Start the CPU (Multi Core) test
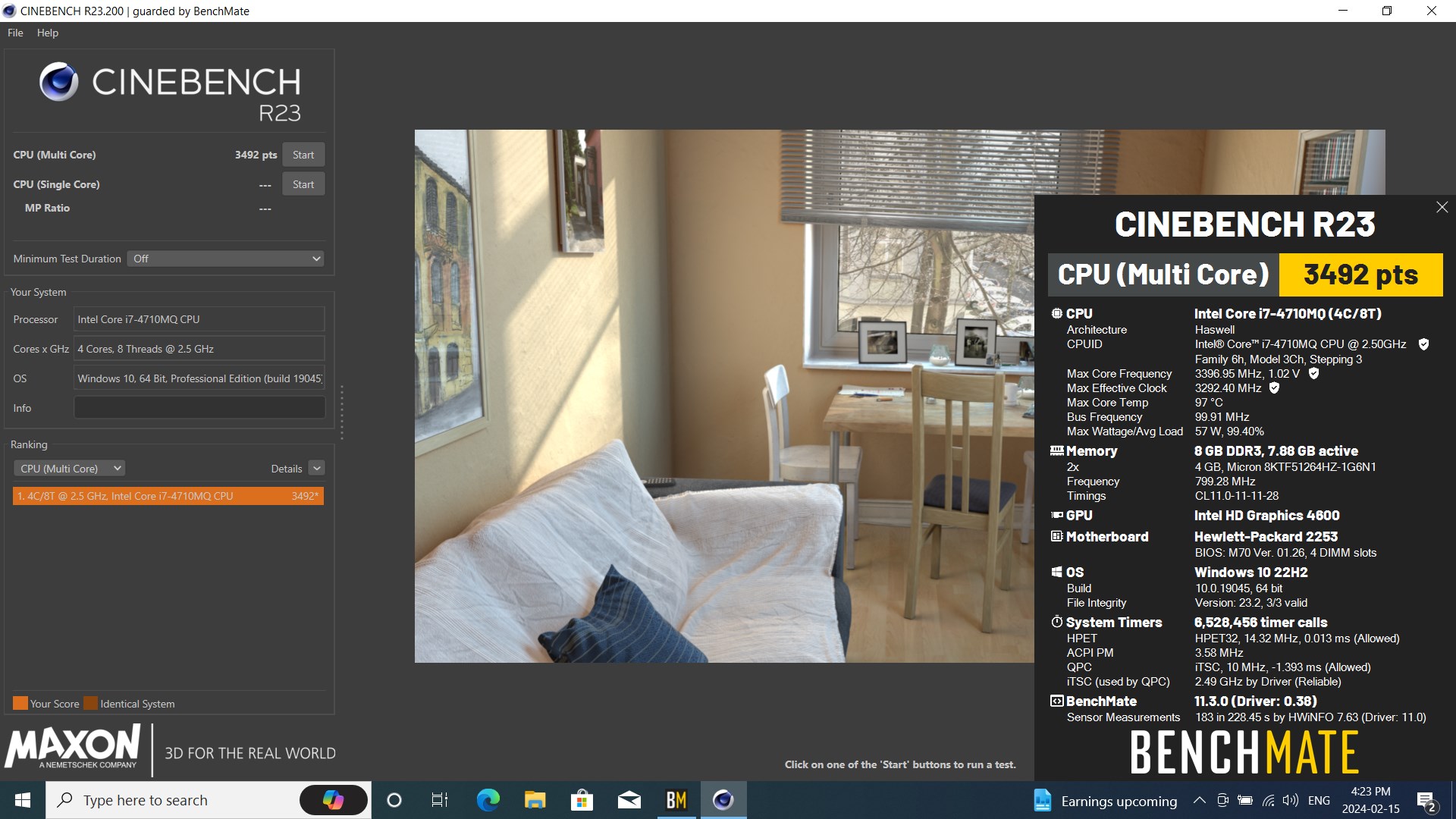The image size is (1456, 819). (x=303, y=155)
